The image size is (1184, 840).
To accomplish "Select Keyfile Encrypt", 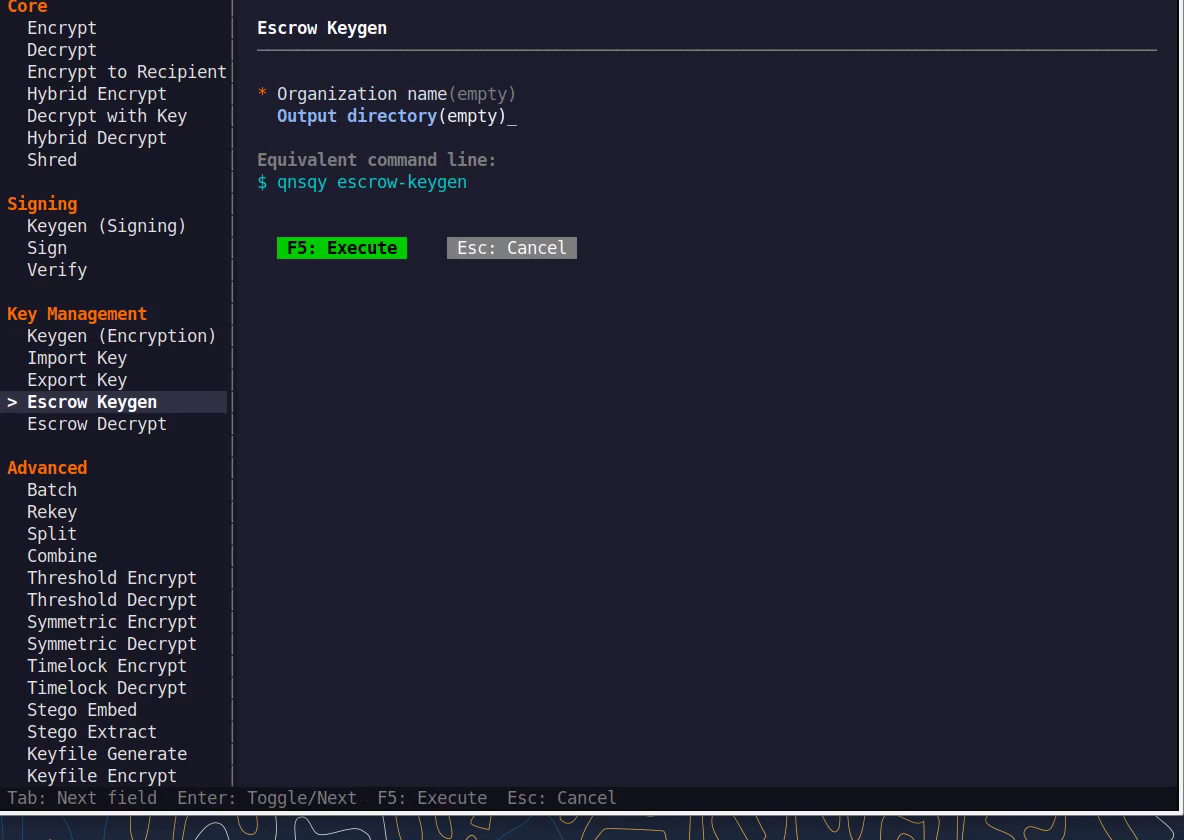I will (102, 775).
